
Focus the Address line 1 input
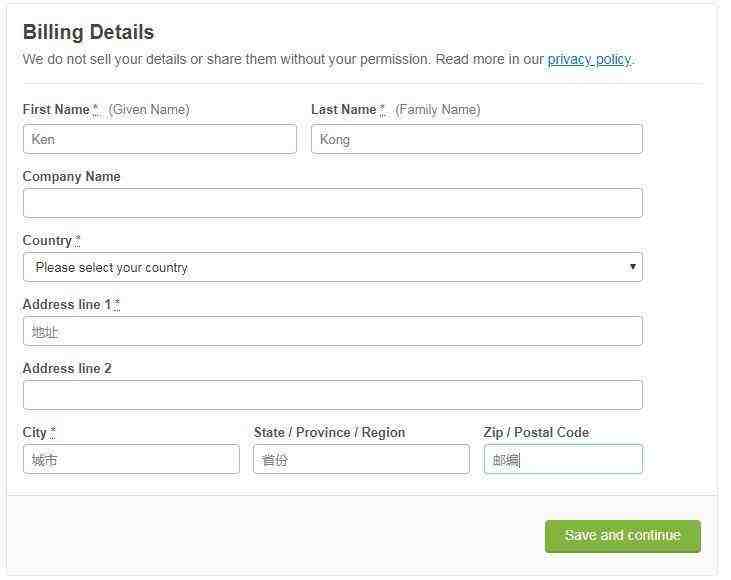333,331
